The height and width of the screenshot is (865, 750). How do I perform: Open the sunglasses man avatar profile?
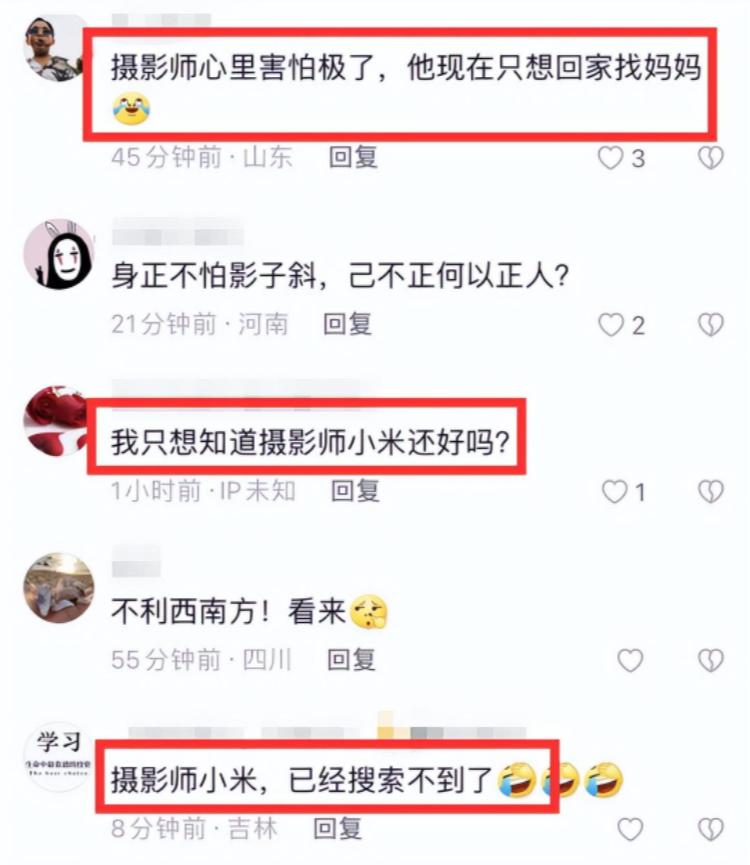point(54,48)
